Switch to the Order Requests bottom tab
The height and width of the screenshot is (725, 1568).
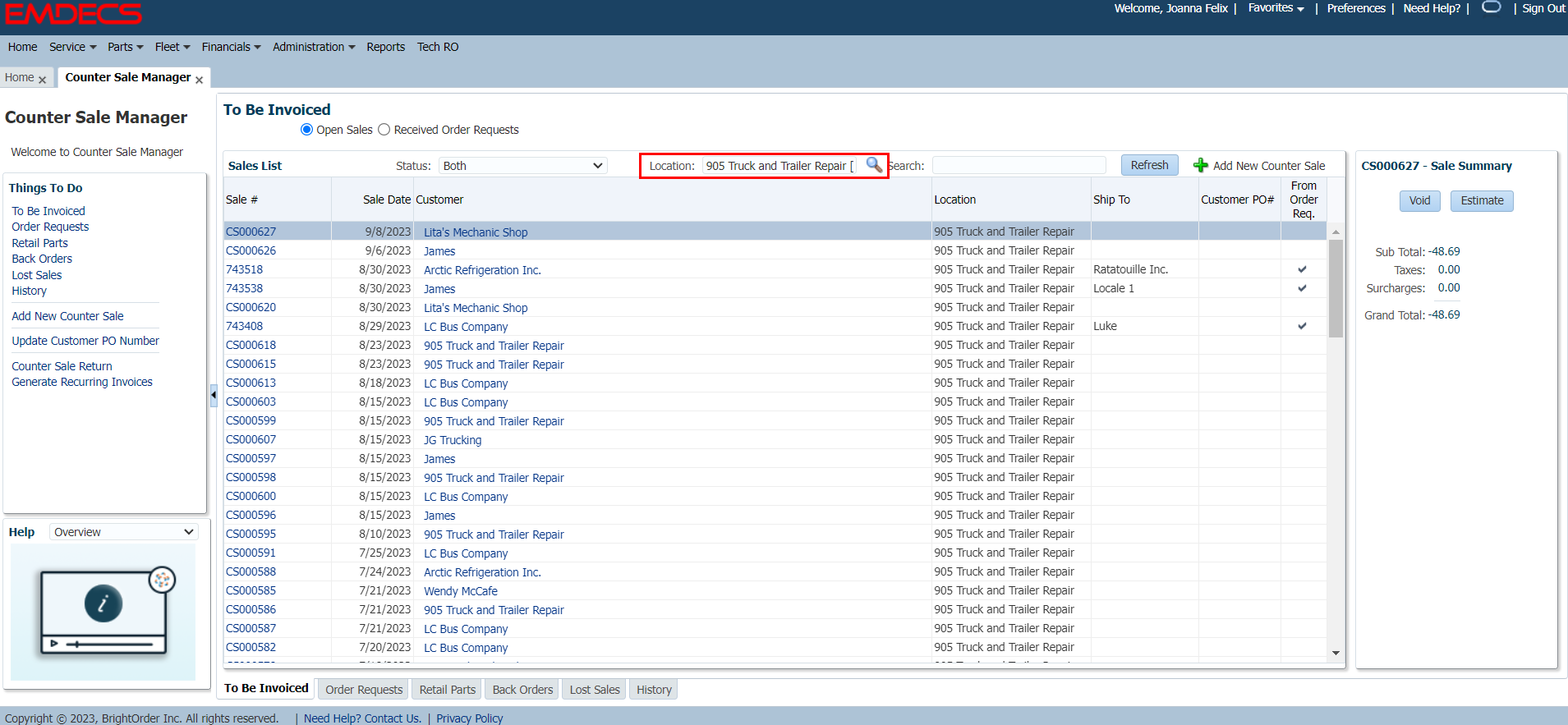tap(364, 690)
